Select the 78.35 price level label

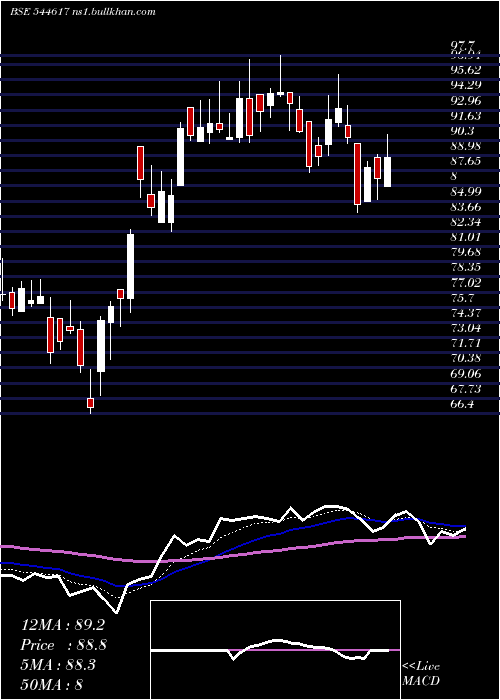pyautogui.click(x=466, y=267)
